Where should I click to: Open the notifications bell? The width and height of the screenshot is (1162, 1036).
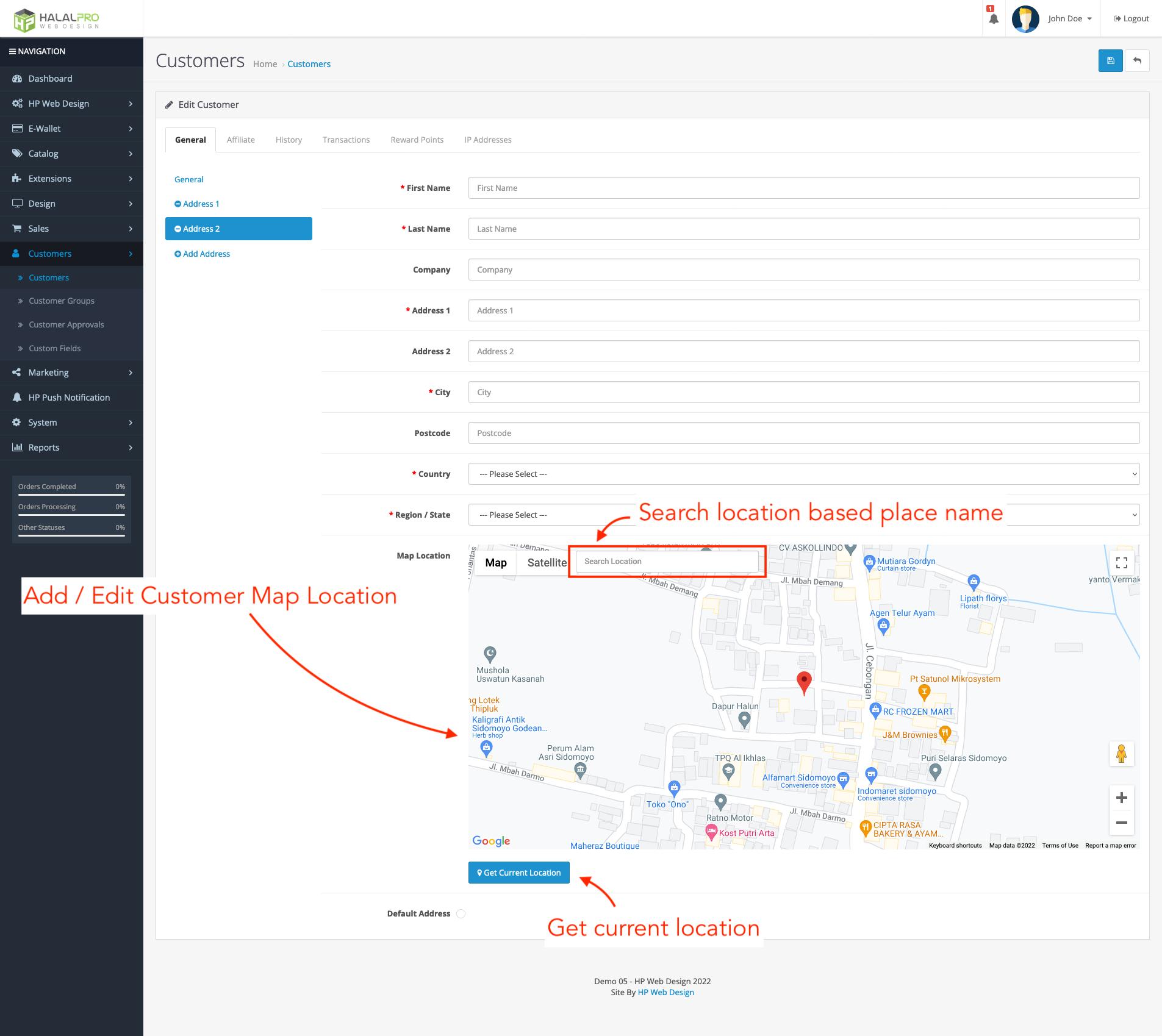click(992, 18)
